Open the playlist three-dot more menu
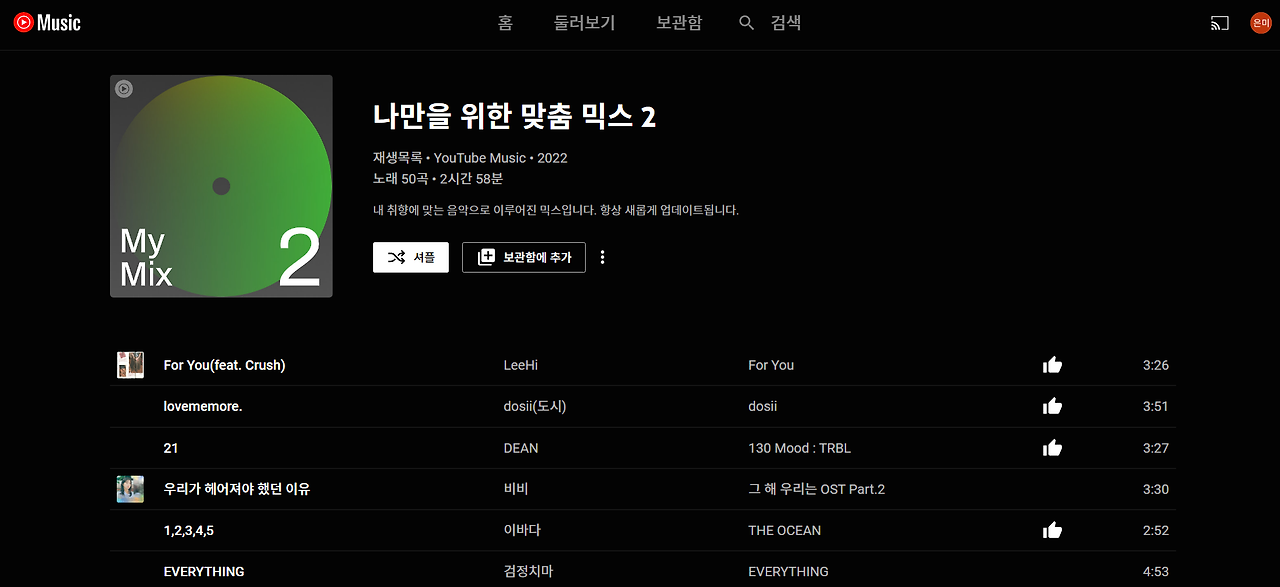The width and height of the screenshot is (1280, 587). tap(602, 257)
